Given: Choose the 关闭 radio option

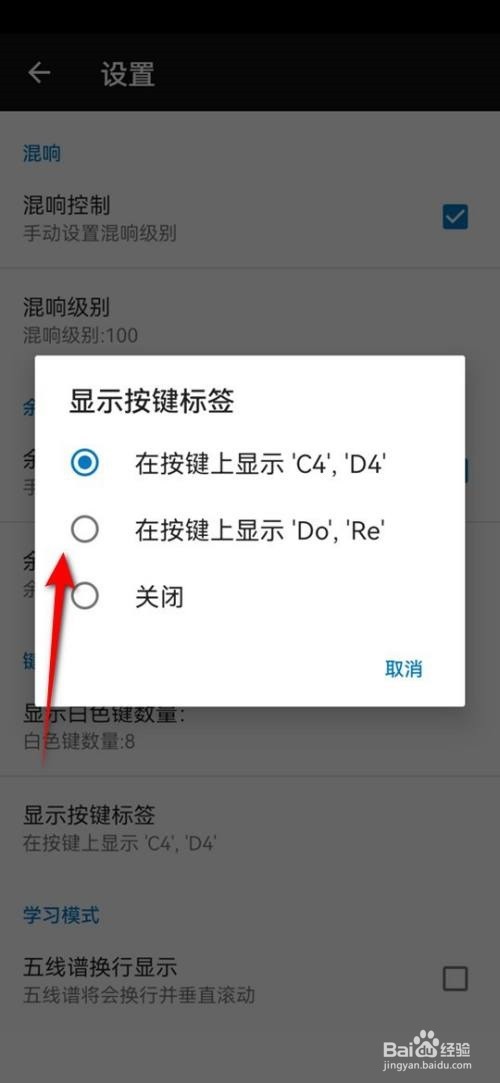Looking at the screenshot, I should point(85,595).
